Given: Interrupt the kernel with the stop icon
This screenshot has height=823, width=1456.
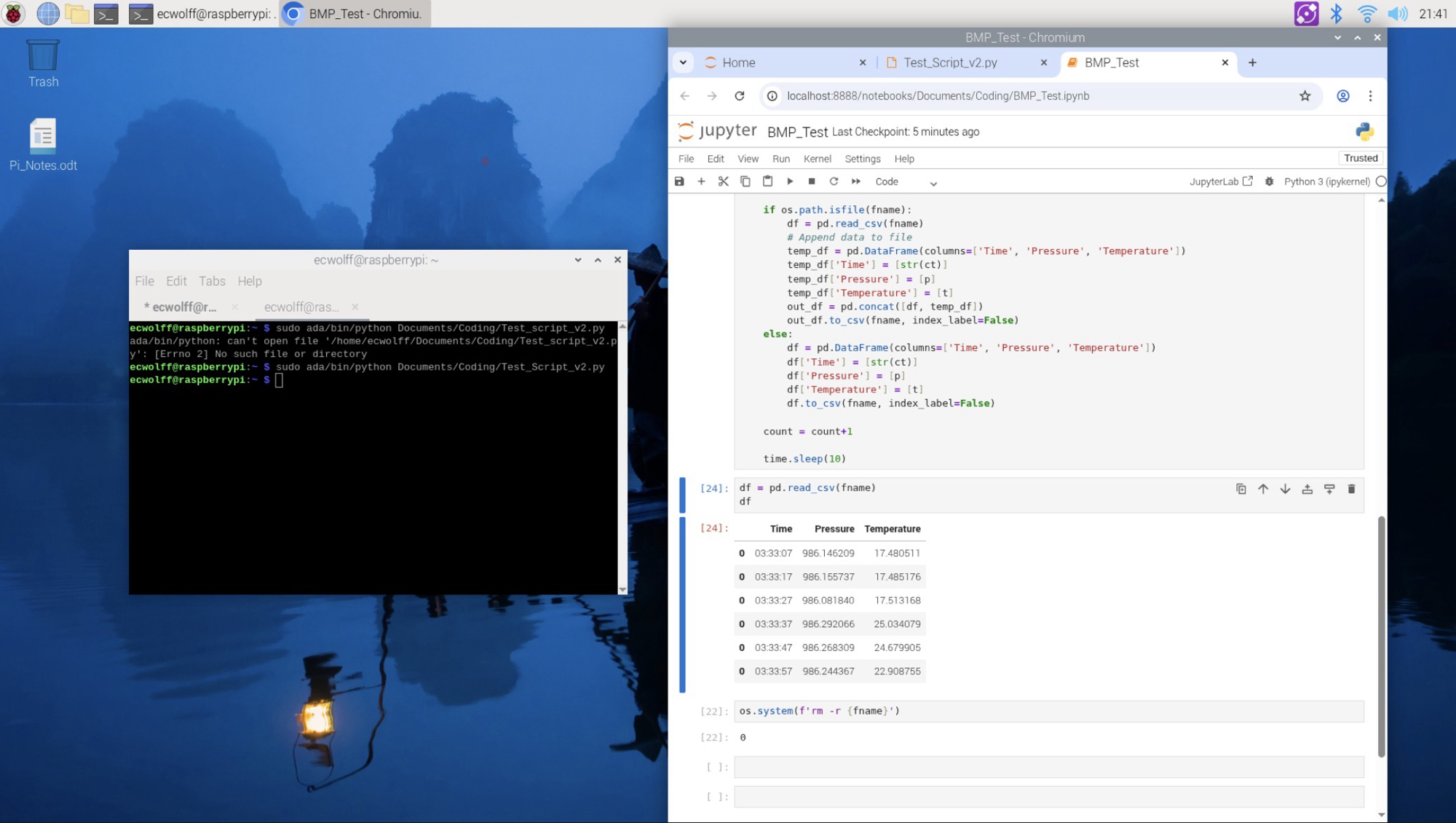Looking at the screenshot, I should 812,181.
